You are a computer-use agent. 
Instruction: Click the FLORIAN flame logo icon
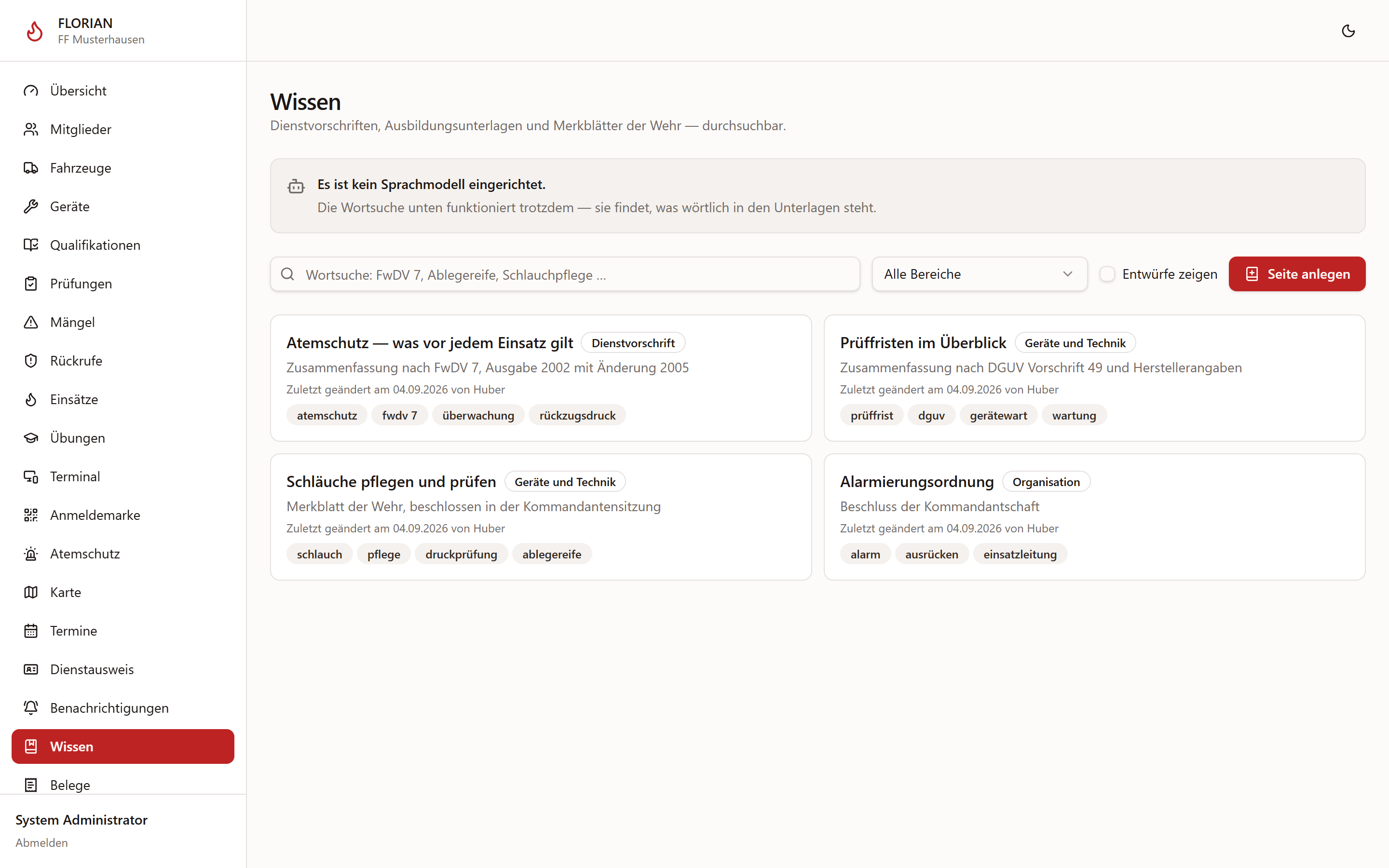coord(34,31)
